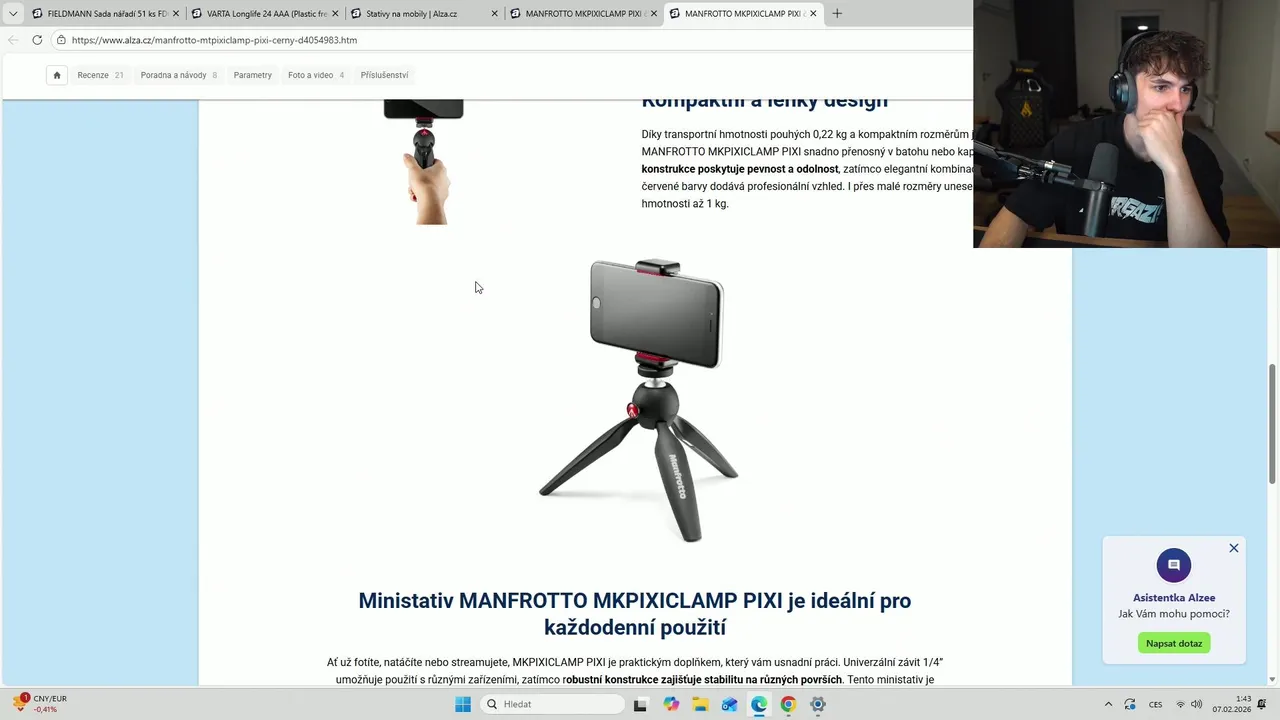Open volume speaker control

point(1197,704)
